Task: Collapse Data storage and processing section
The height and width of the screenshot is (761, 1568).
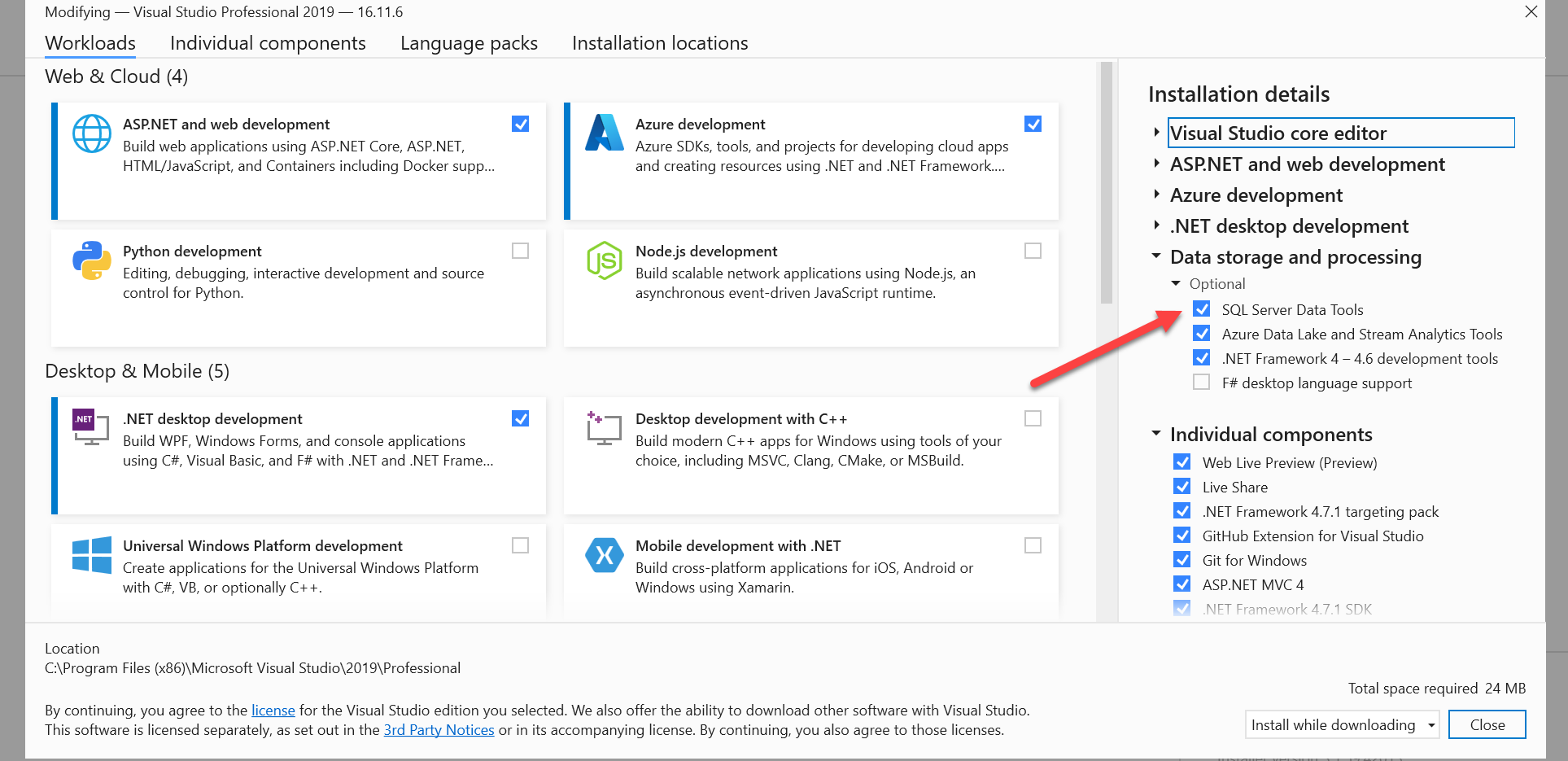Action: (1156, 256)
